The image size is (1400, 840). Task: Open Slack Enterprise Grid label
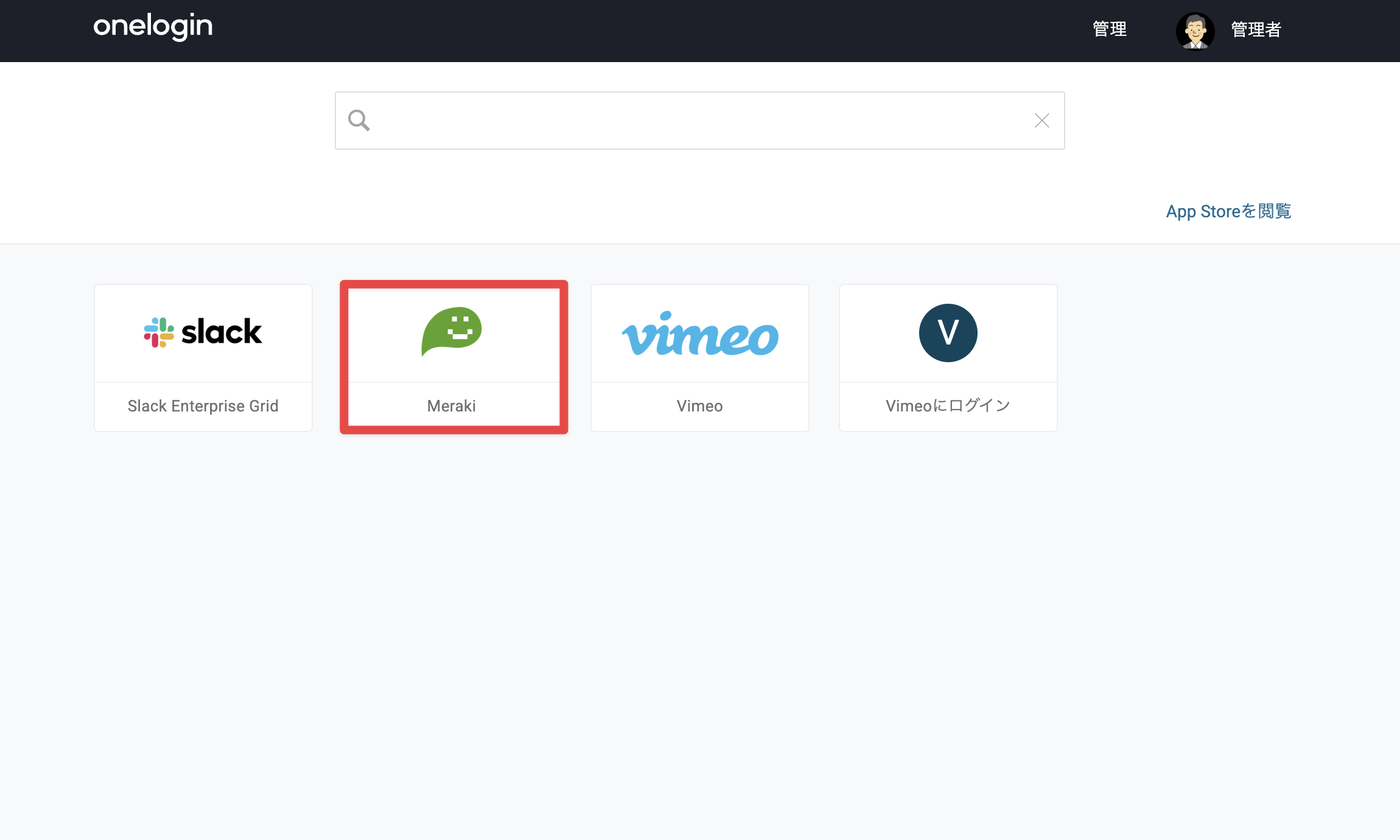[203, 406]
